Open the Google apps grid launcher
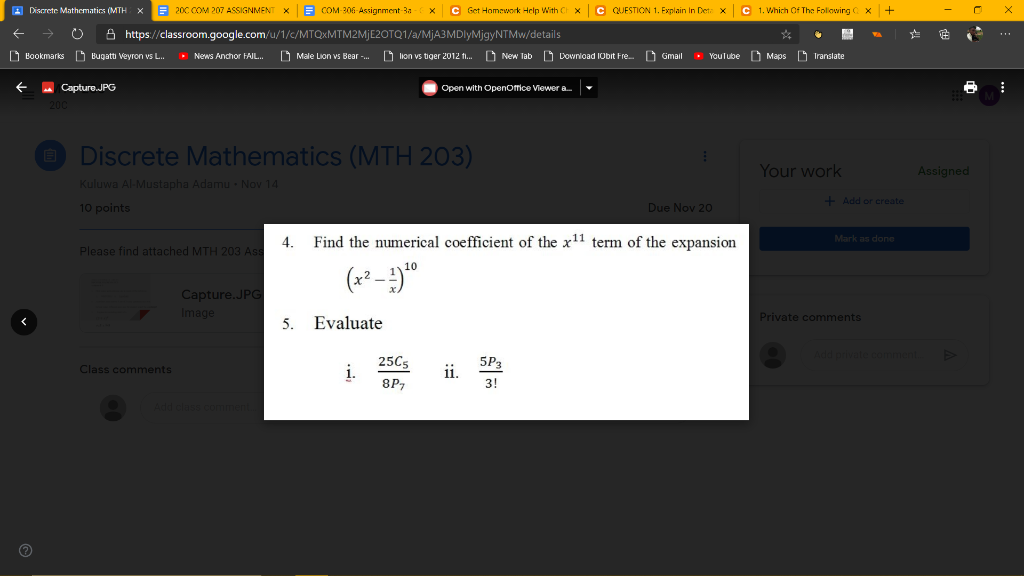Viewport: 1024px width, 576px height. (957, 95)
